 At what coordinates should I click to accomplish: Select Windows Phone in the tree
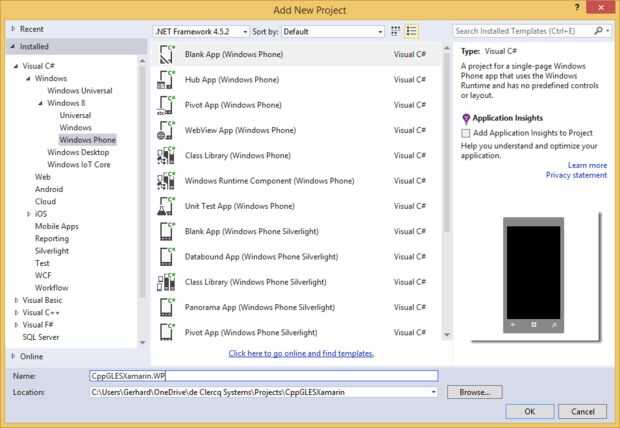pyautogui.click(x=87, y=140)
